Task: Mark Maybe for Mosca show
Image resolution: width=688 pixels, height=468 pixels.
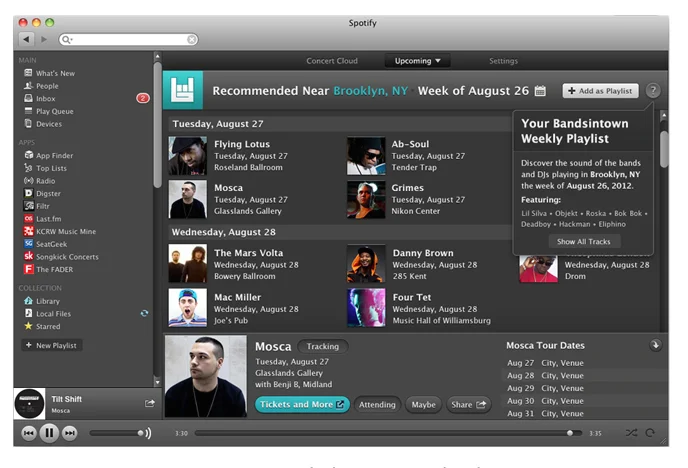Action: coord(423,405)
